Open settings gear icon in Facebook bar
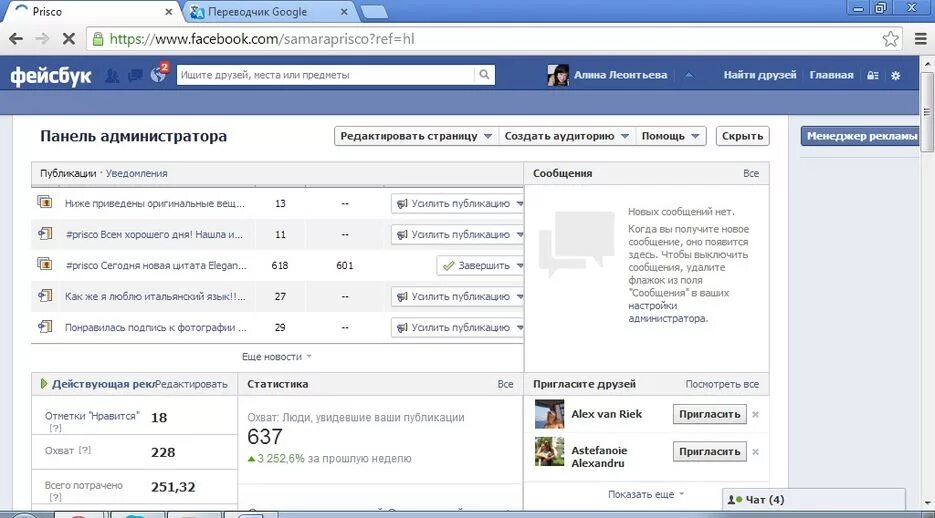 click(896, 75)
